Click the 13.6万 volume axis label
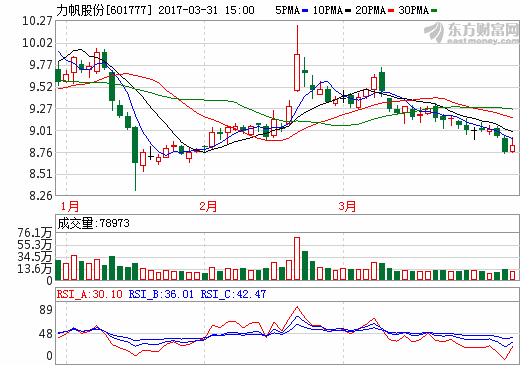This screenshot has height=365, width=520. tap(35, 269)
